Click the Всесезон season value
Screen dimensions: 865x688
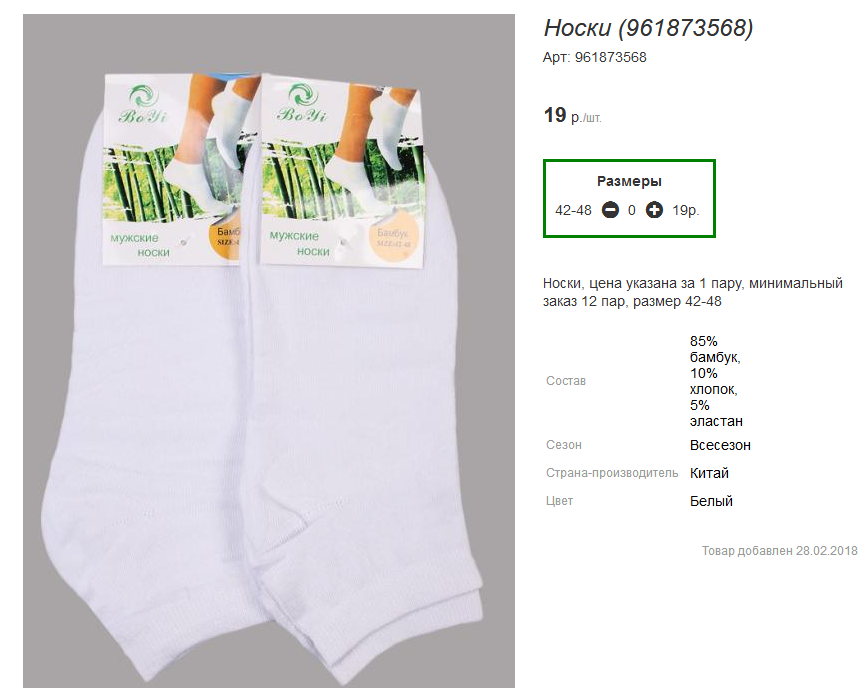pos(720,445)
